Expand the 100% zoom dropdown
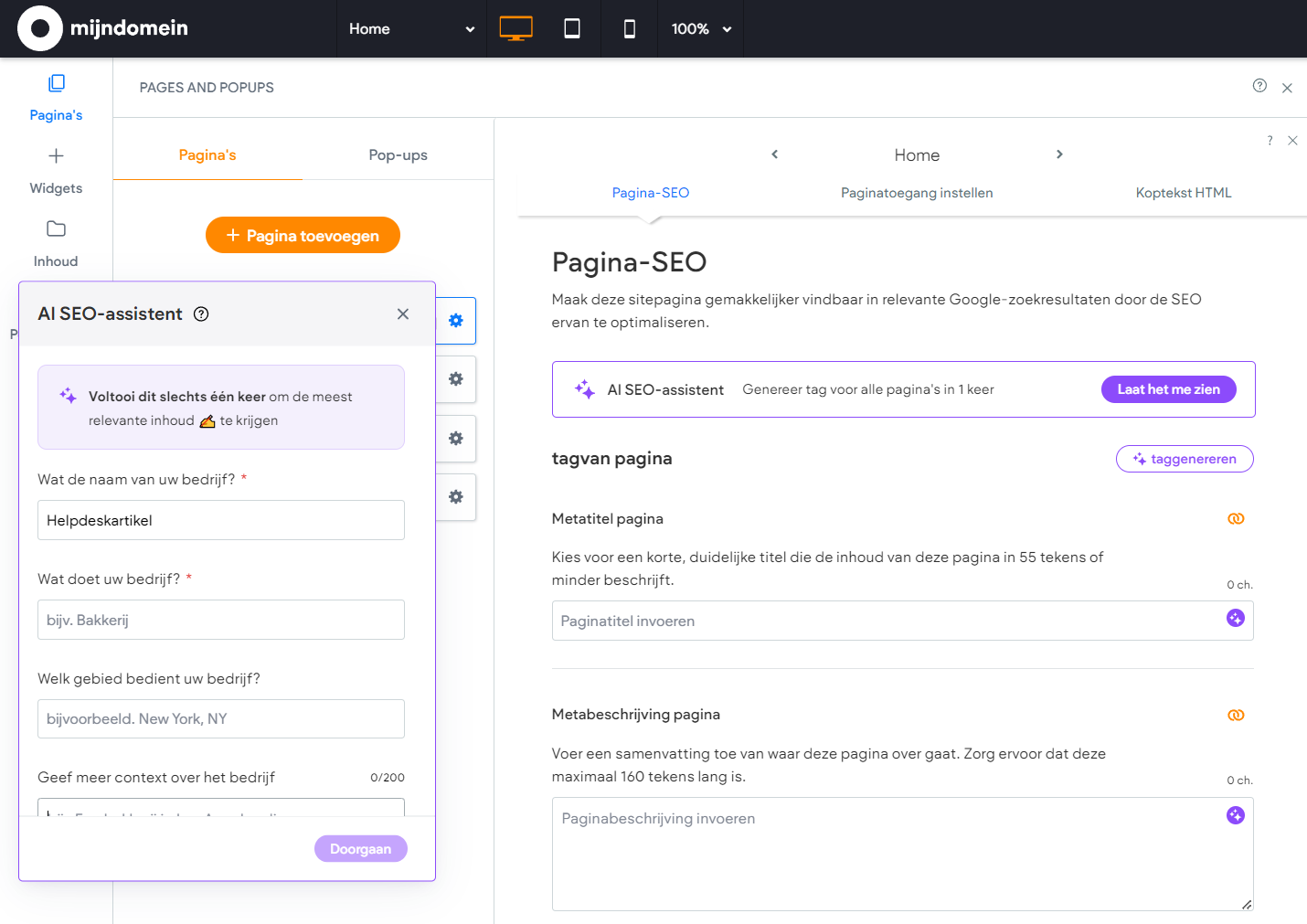 (701, 29)
